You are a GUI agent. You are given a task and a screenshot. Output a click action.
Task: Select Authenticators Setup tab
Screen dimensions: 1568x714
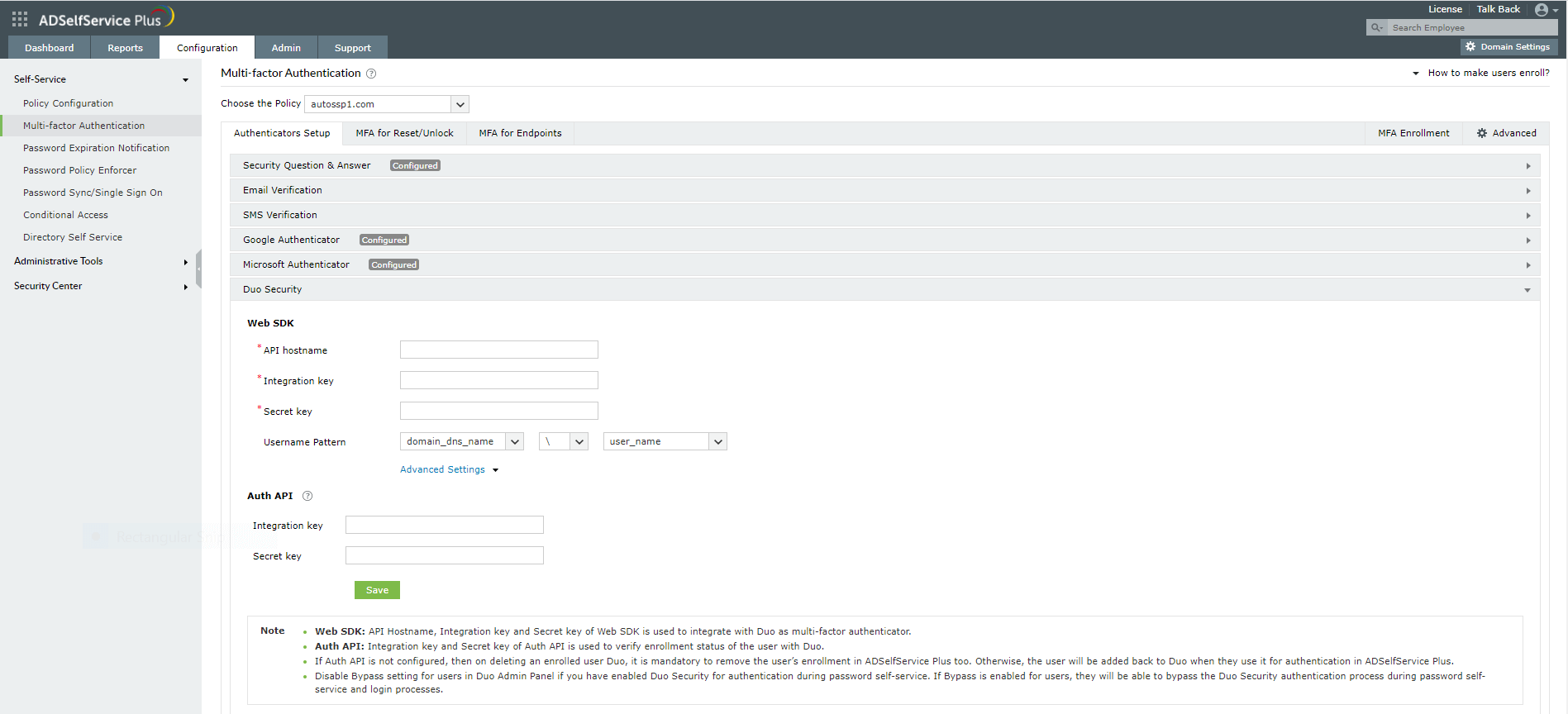pos(282,133)
